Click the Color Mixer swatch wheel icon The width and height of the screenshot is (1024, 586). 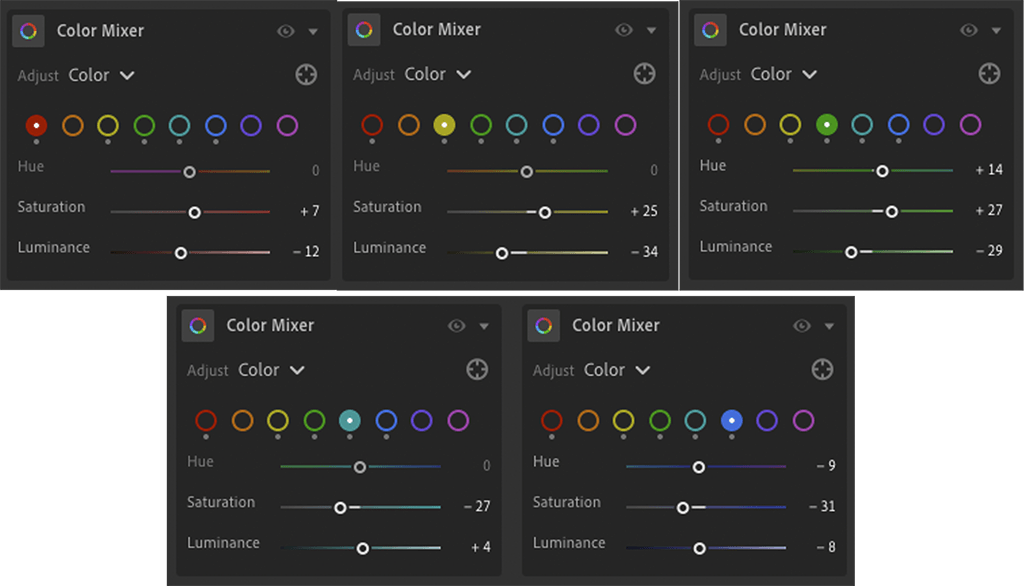click(27, 30)
